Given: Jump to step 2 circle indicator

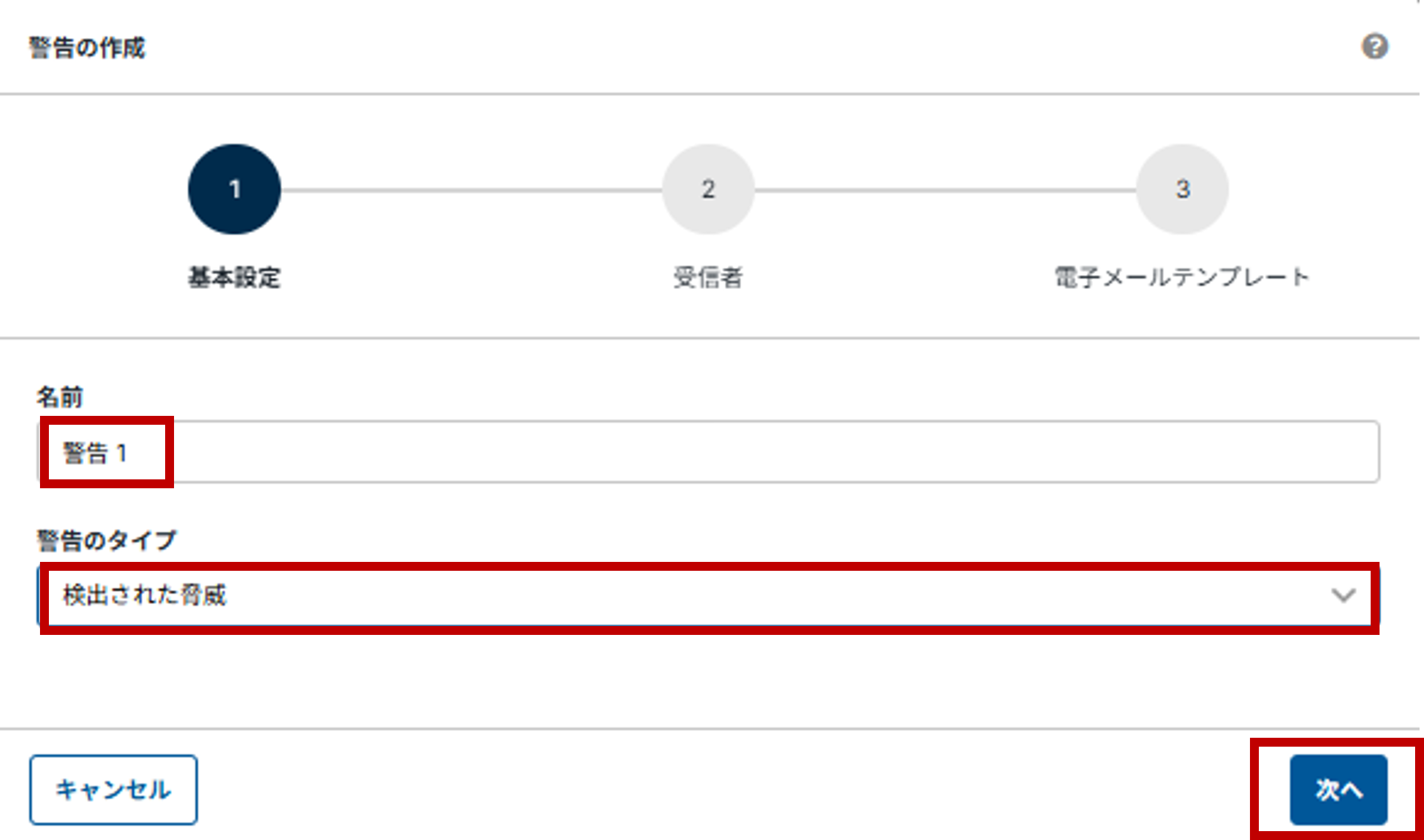Looking at the screenshot, I should point(708,189).
